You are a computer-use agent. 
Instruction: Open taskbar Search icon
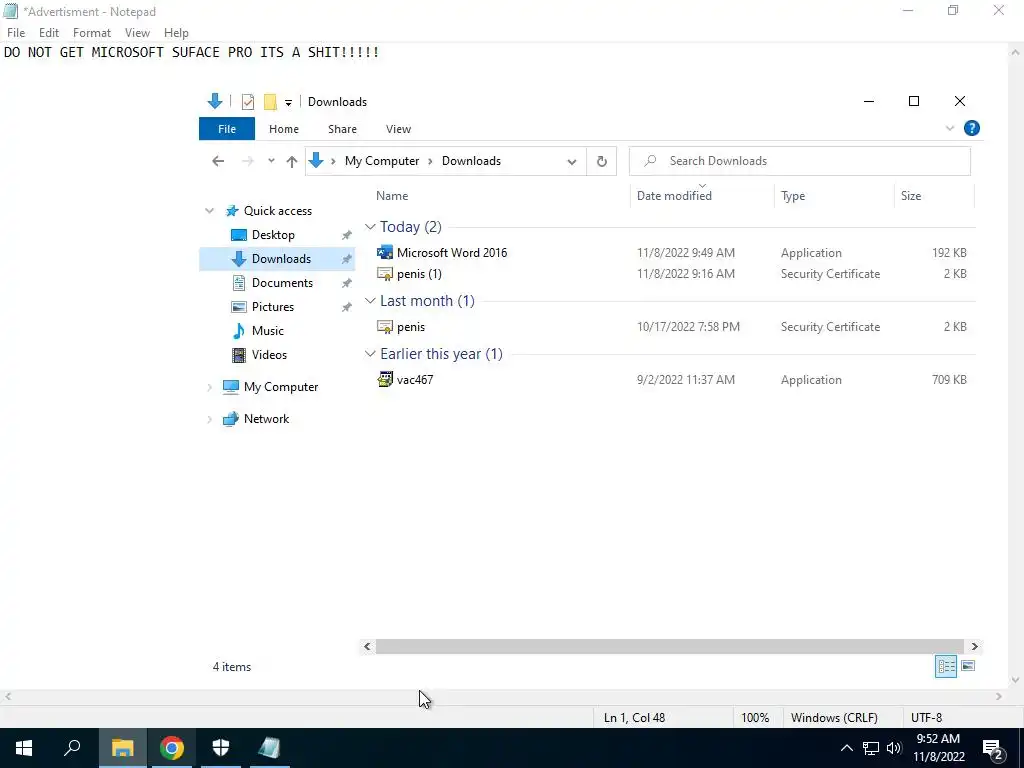point(72,748)
